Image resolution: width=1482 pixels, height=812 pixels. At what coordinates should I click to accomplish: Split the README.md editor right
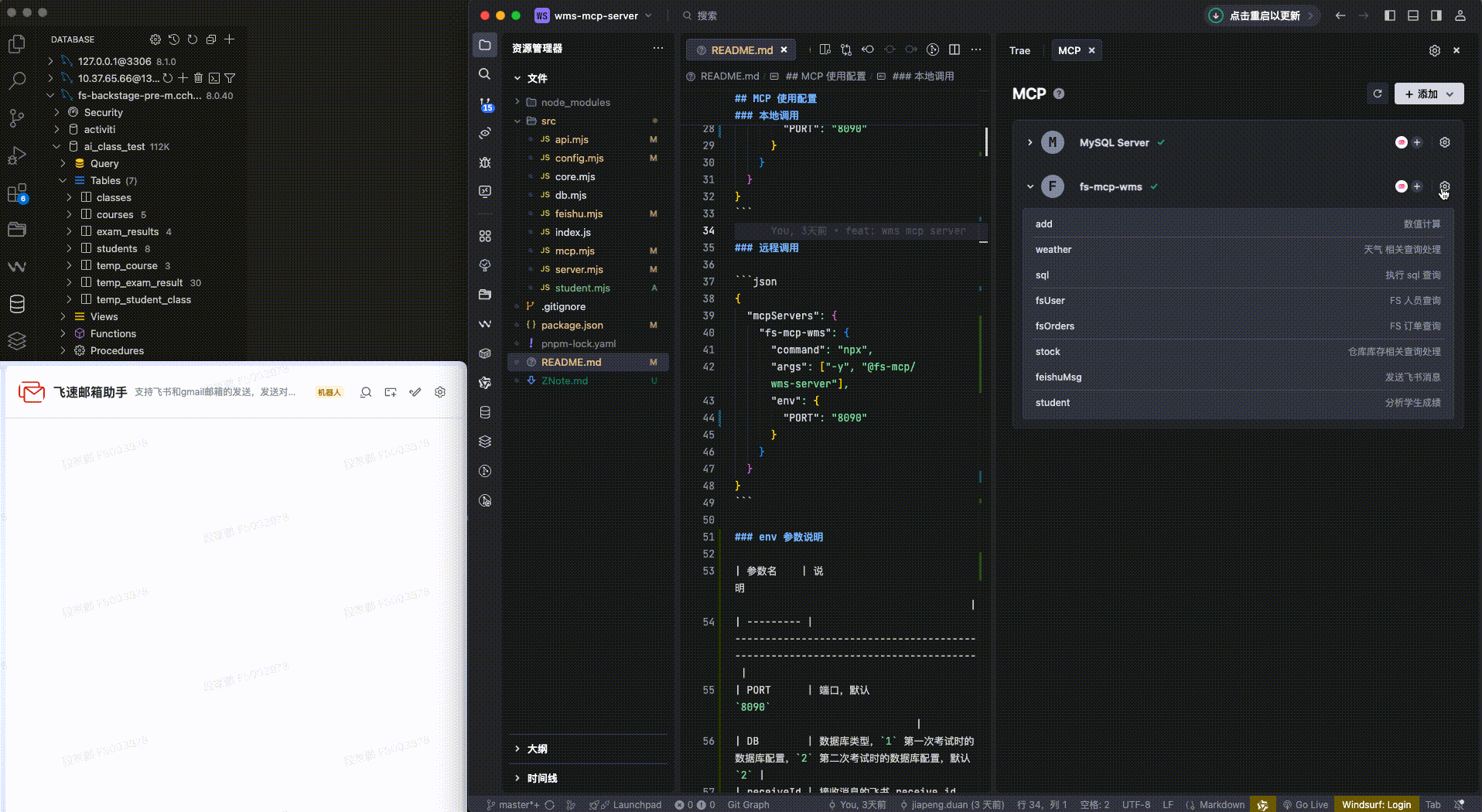pyautogui.click(x=954, y=49)
